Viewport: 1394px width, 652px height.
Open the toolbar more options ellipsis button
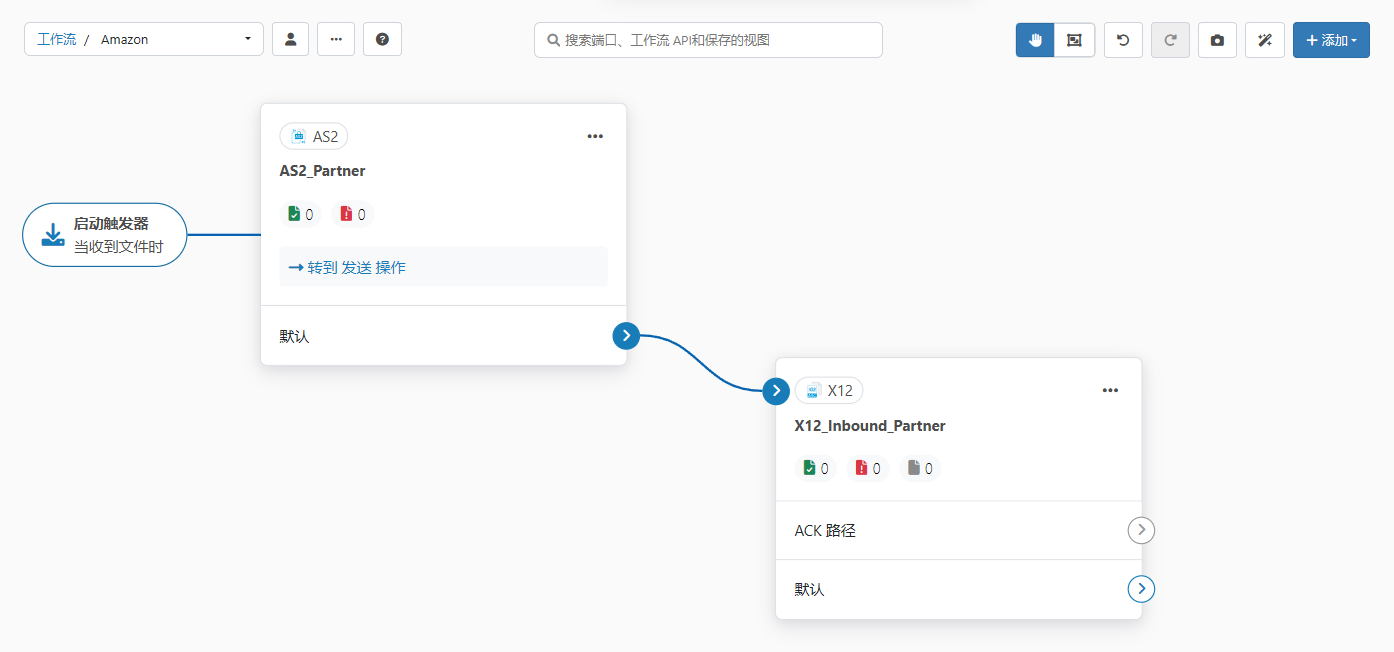click(336, 40)
